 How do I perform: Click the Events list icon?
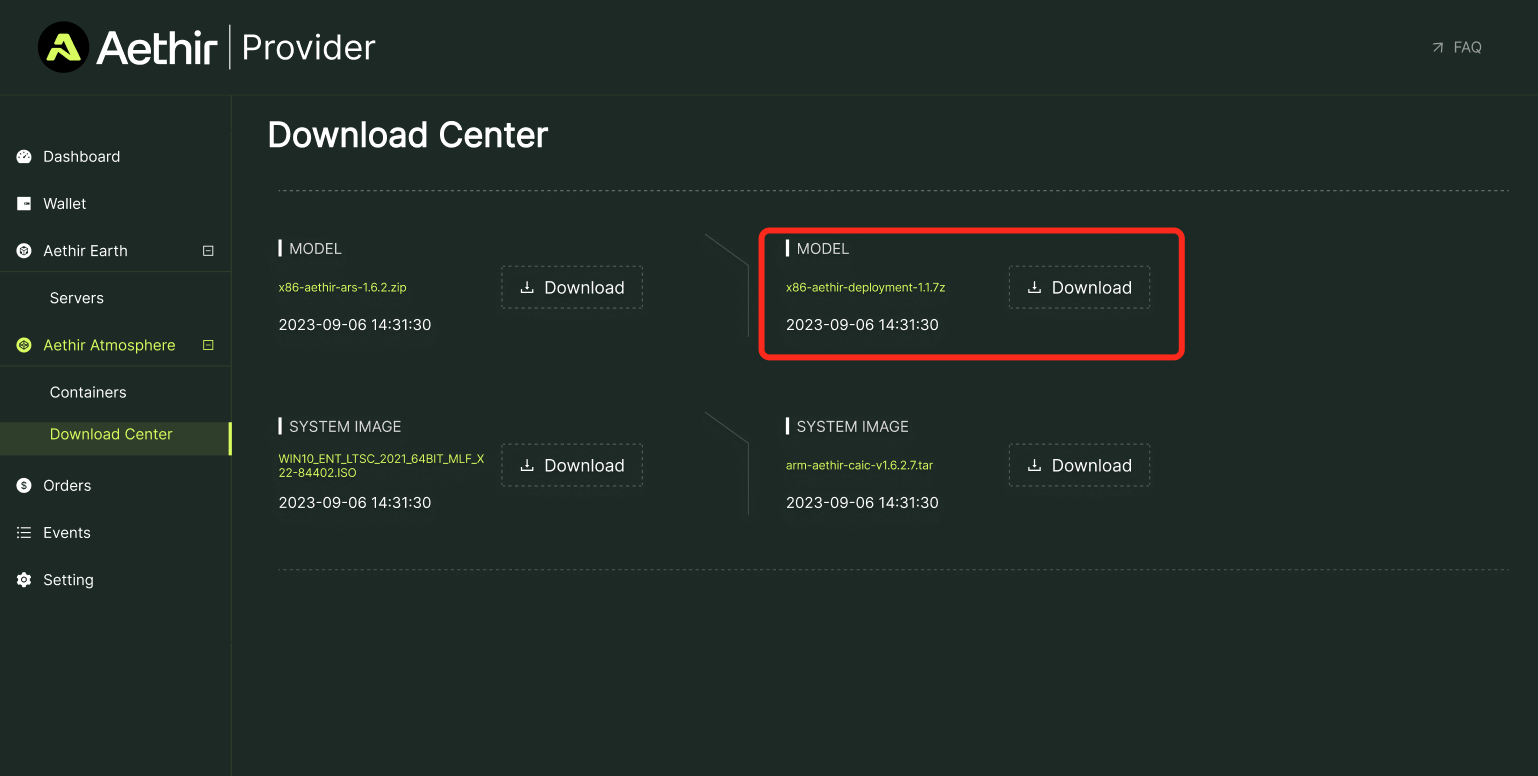[x=24, y=533]
